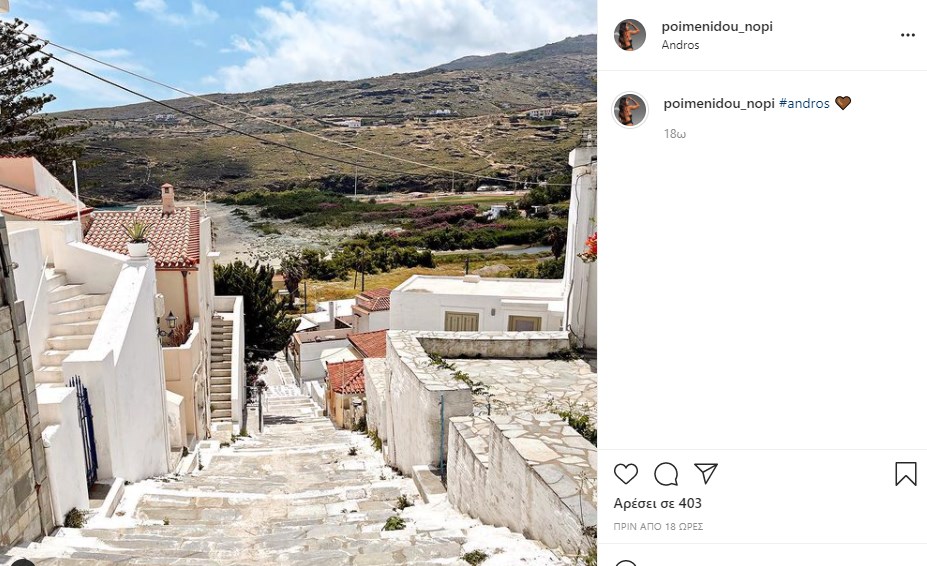Click the brown heart emoji in the caption
This screenshot has height=566, width=927.
[843, 103]
